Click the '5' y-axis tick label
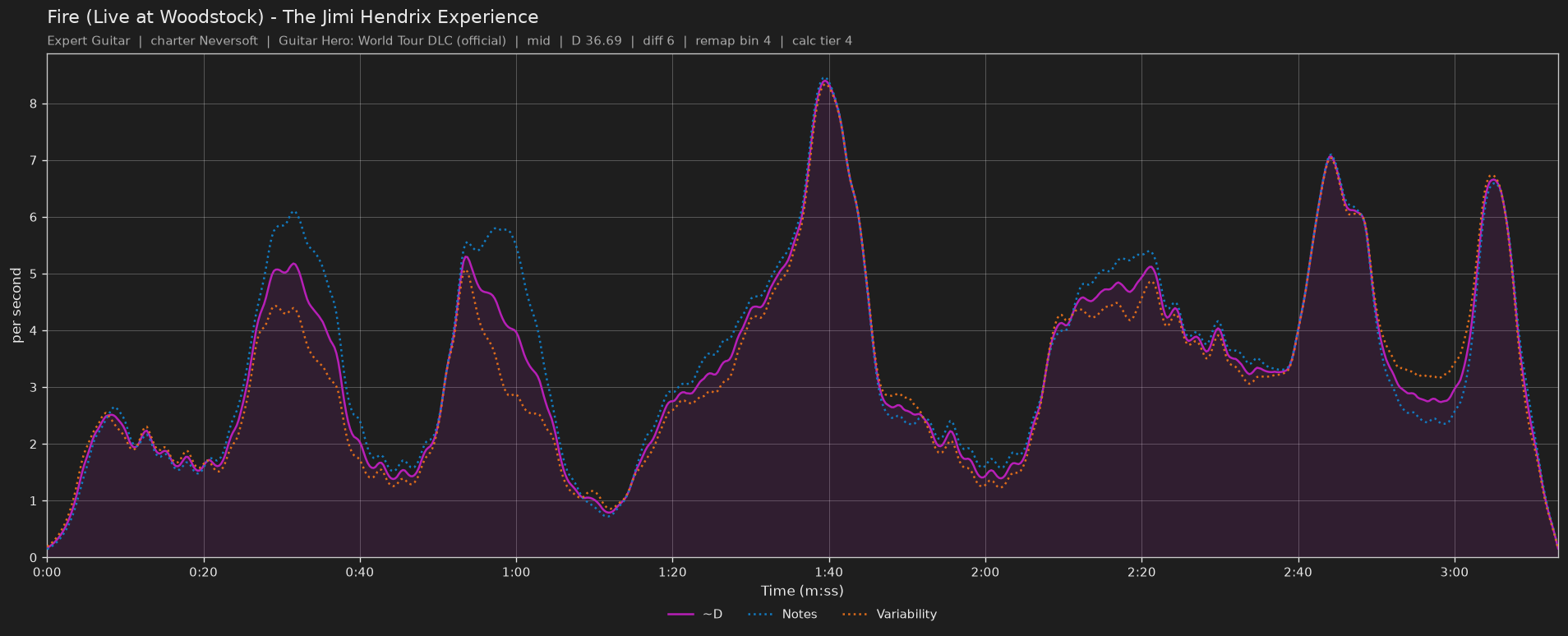 click(x=34, y=274)
